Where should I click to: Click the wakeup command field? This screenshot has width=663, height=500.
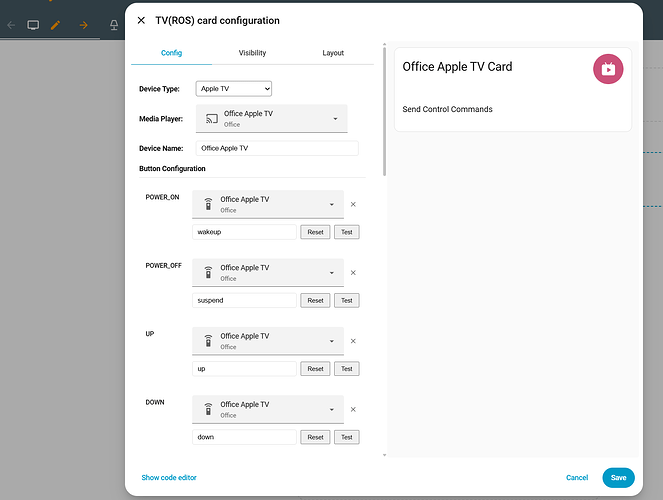point(244,232)
